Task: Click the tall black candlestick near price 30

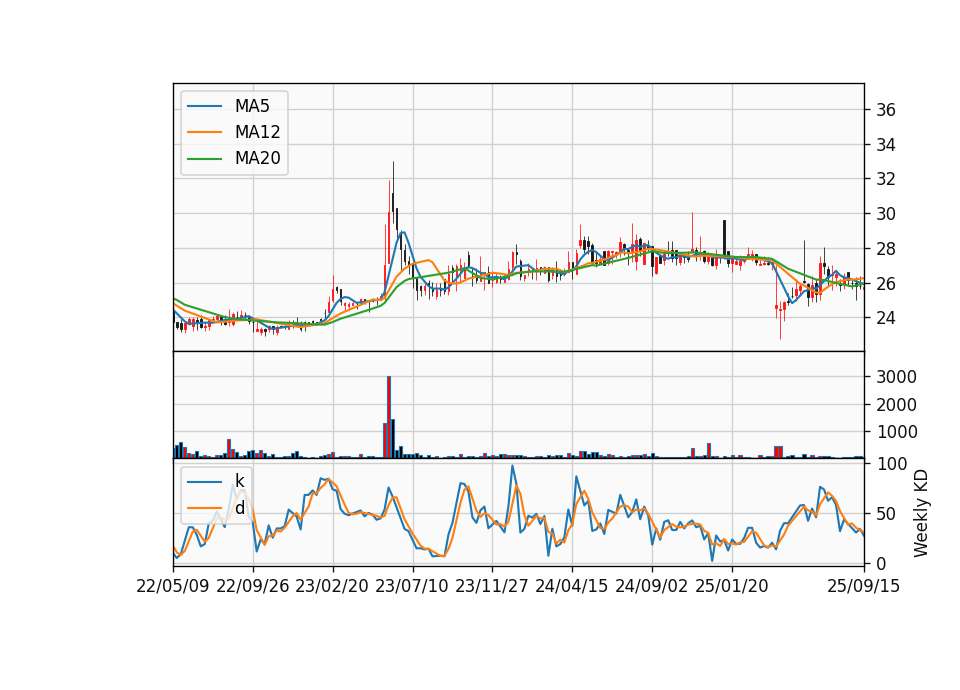Action: (724, 237)
